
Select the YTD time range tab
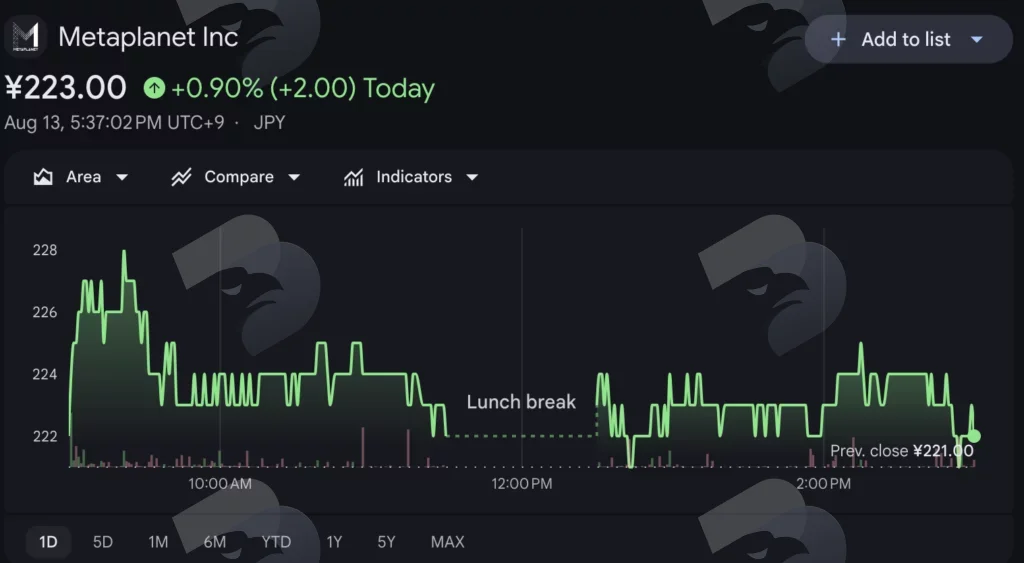coord(276,542)
